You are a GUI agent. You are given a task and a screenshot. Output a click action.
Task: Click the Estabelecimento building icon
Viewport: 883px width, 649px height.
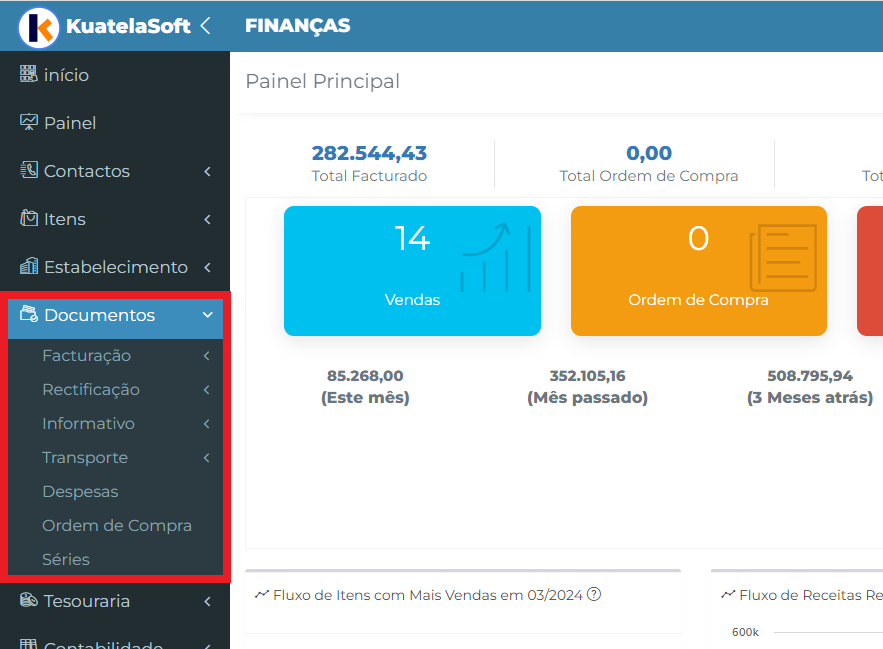point(29,265)
